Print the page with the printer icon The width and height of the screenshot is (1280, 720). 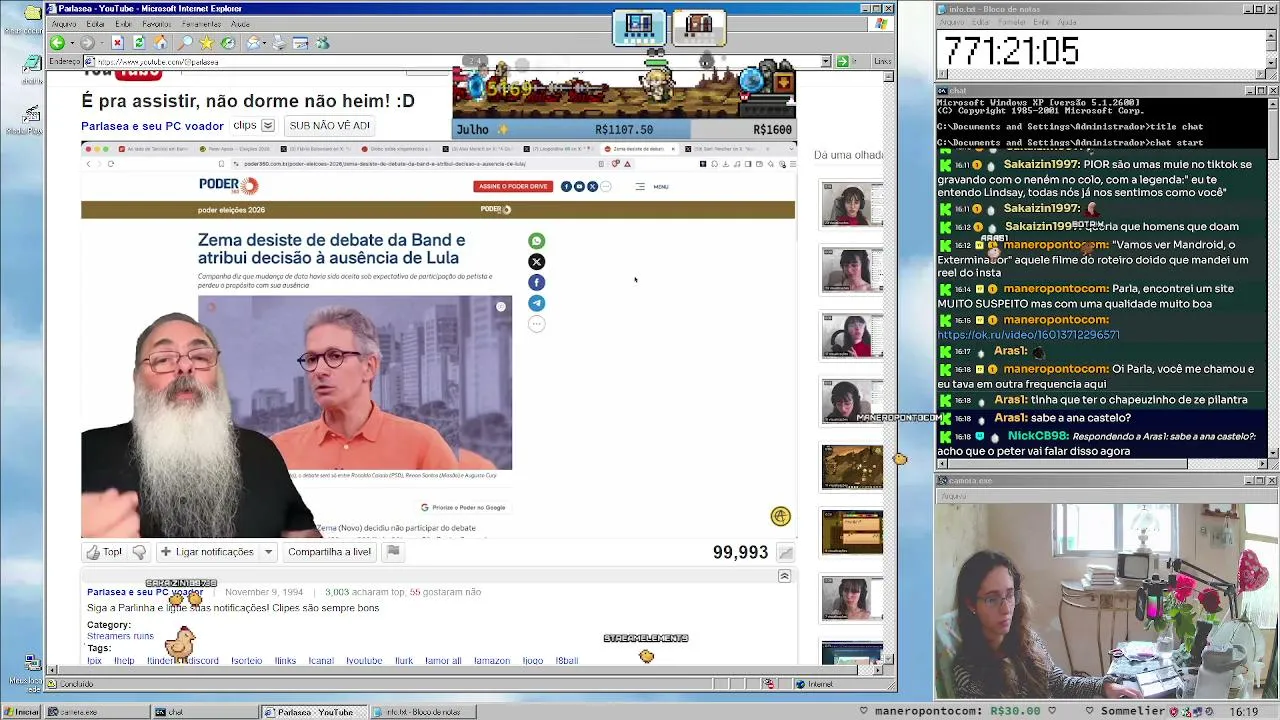279,43
